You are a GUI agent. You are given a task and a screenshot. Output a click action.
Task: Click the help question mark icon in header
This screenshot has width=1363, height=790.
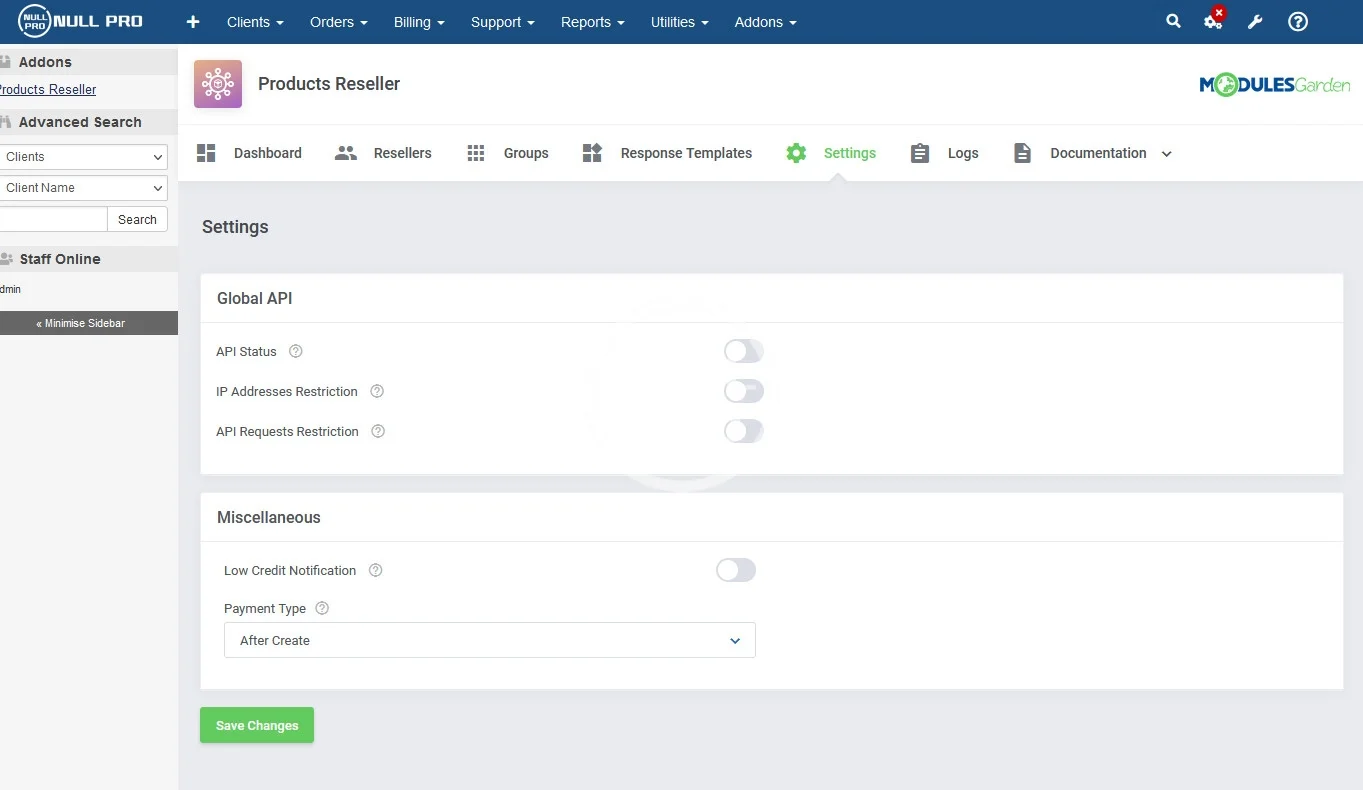coord(1297,22)
